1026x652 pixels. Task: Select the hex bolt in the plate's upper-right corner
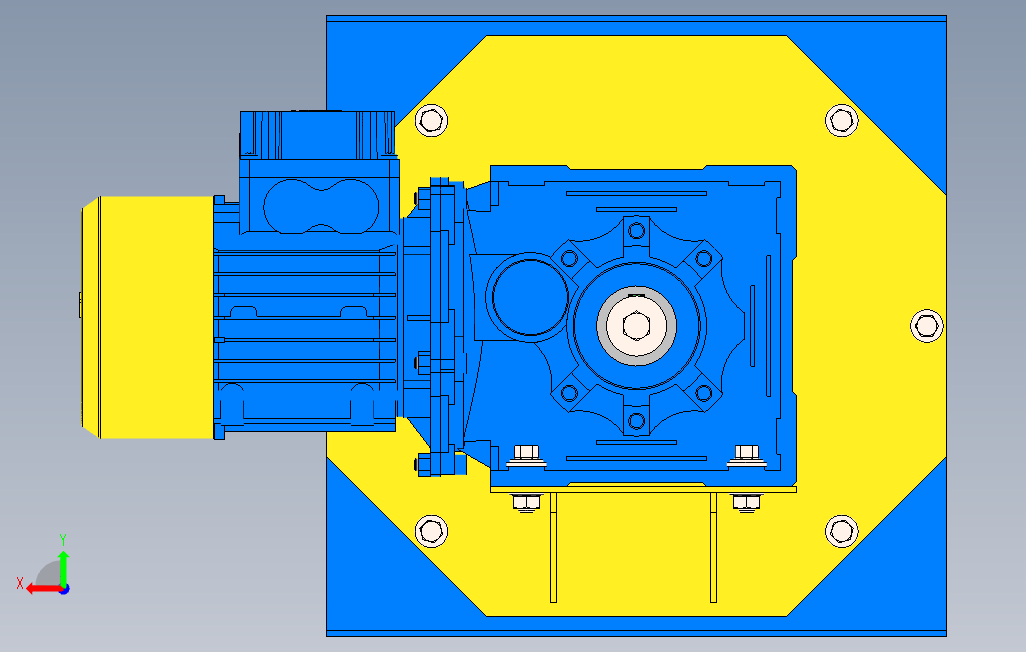[841, 120]
